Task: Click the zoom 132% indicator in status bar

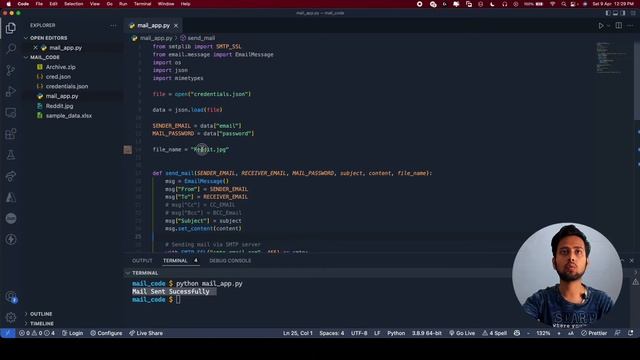Action: (x=543, y=333)
